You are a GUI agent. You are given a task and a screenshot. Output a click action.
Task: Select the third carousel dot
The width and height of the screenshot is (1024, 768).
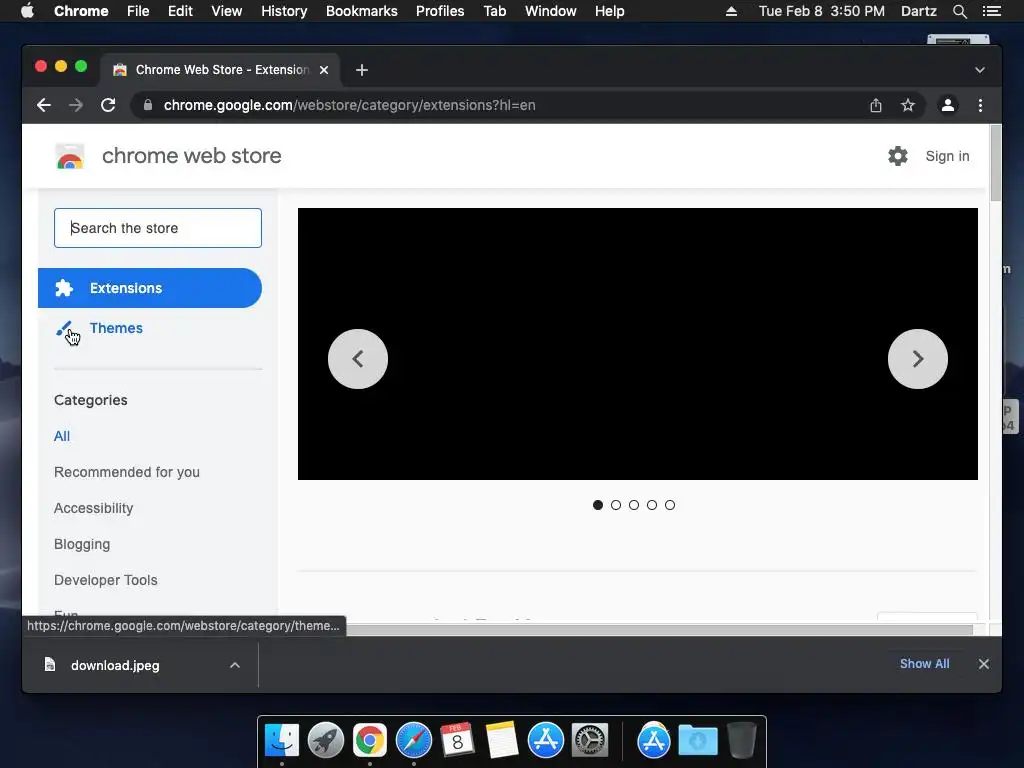point(633,505)
